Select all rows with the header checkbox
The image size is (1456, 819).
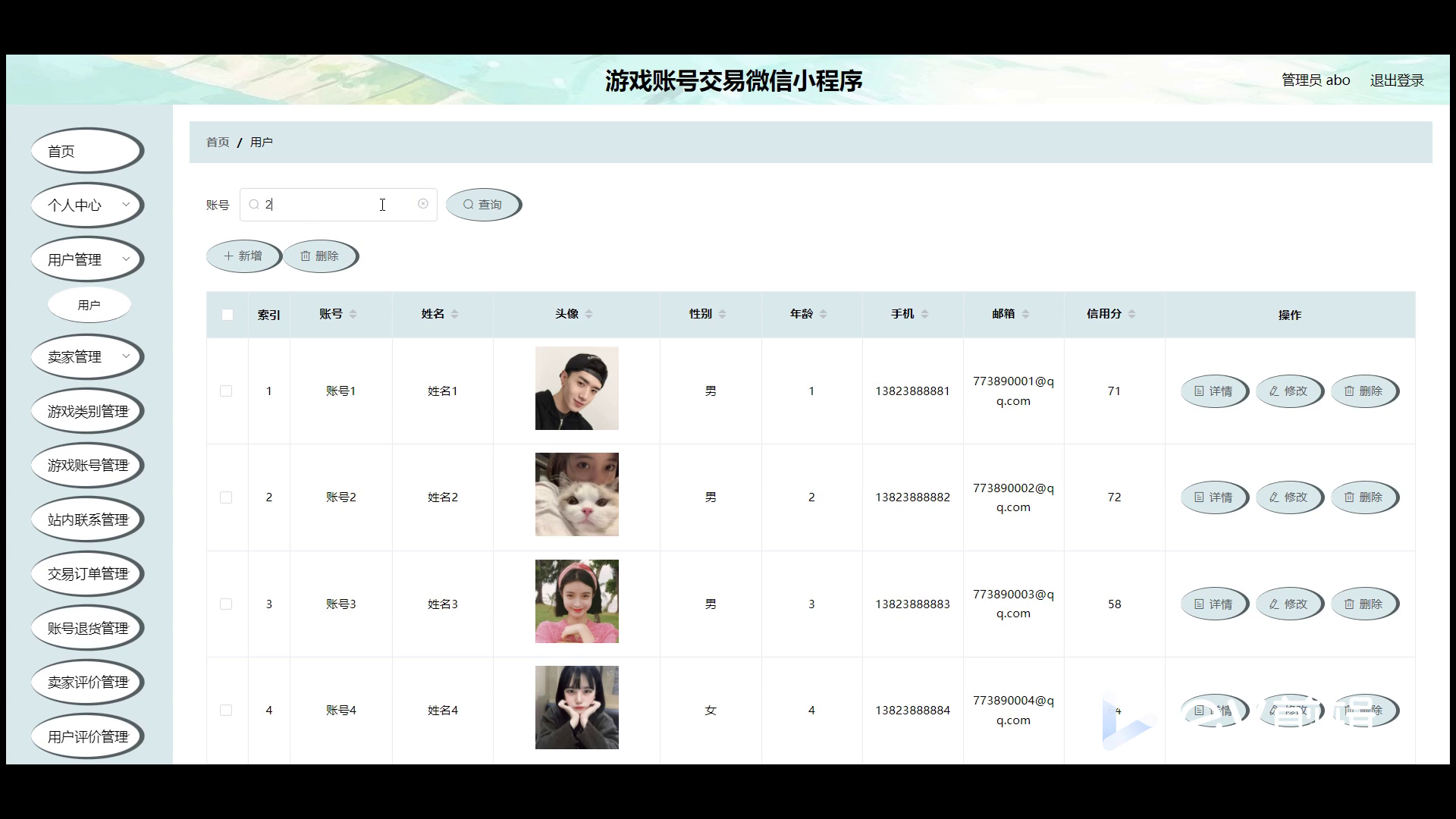pos(227,315)
